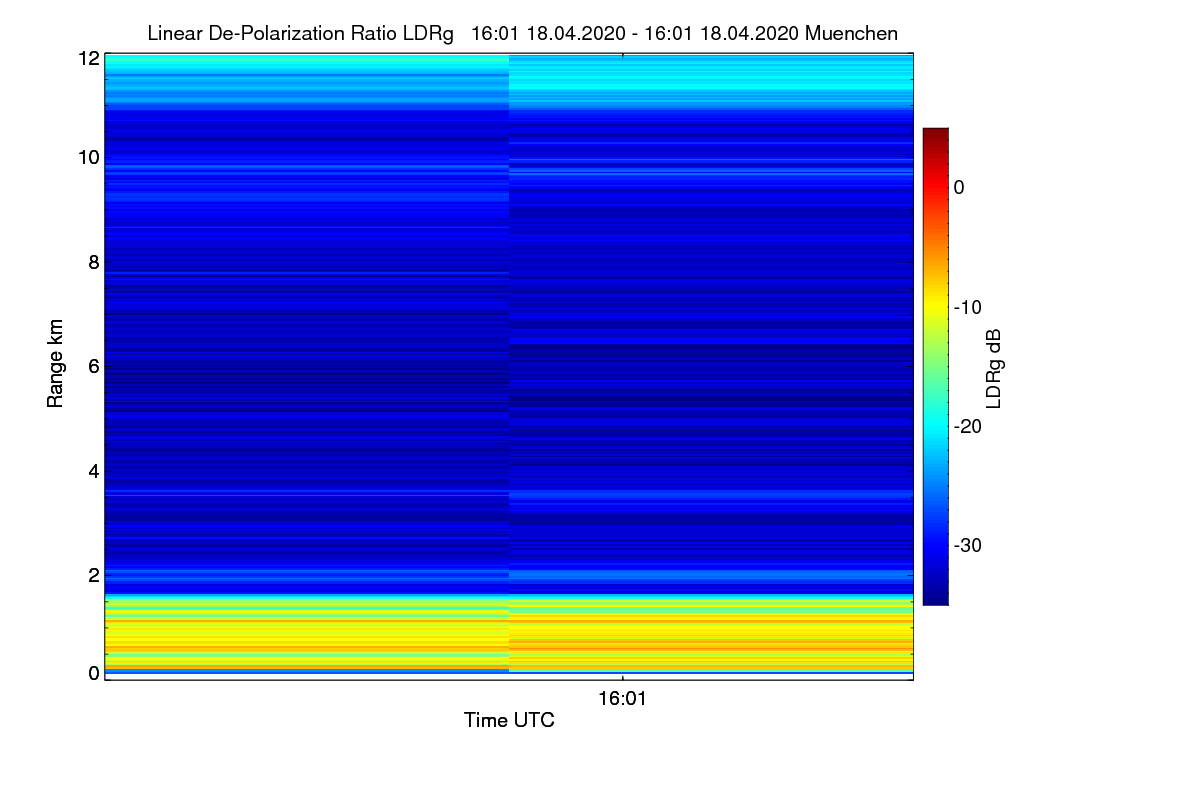
Task: Click the LDRg colorbar scale
Action: pyautogui.click(x=935, y=366)
